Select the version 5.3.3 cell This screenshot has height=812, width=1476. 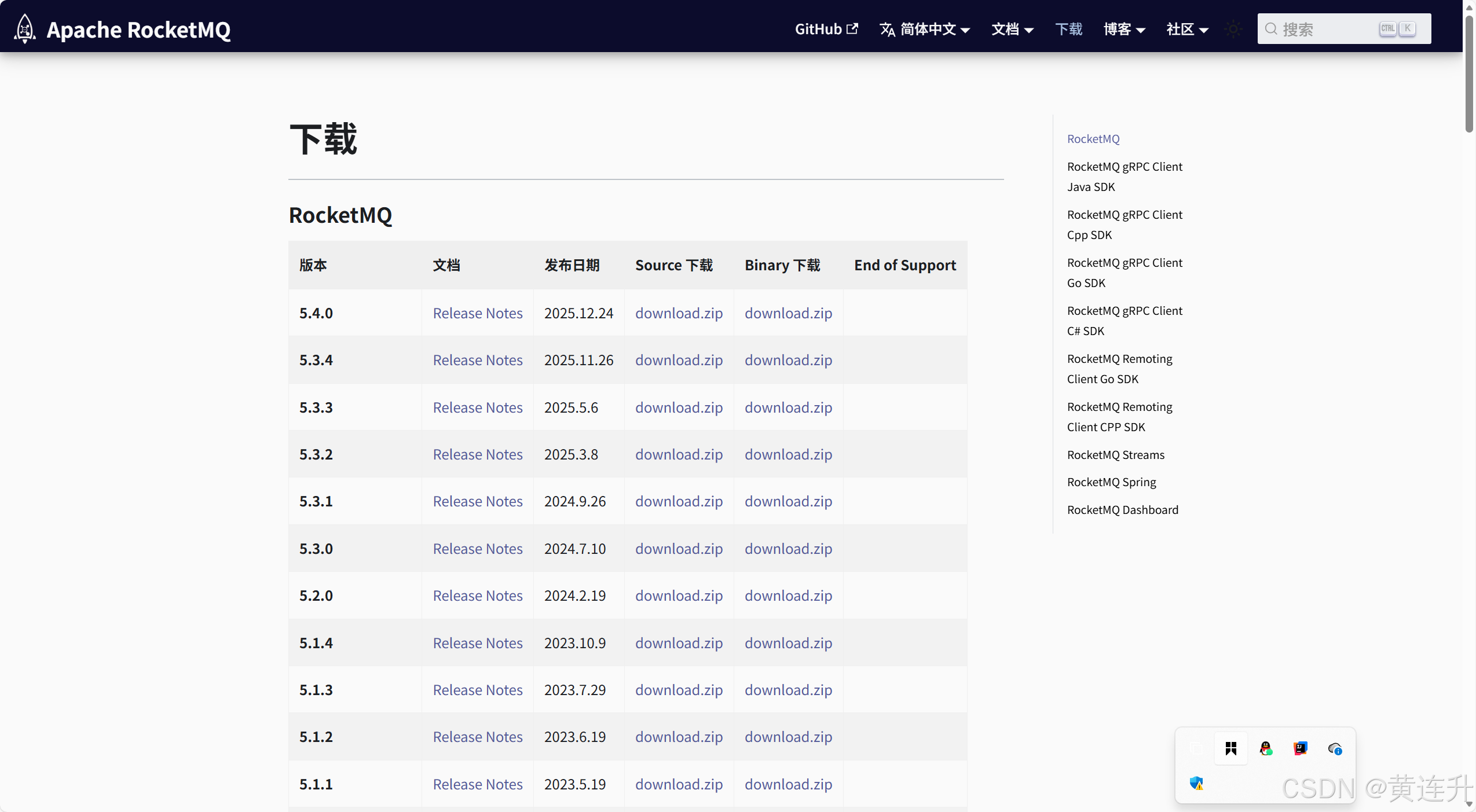click(x=355, y=407)
